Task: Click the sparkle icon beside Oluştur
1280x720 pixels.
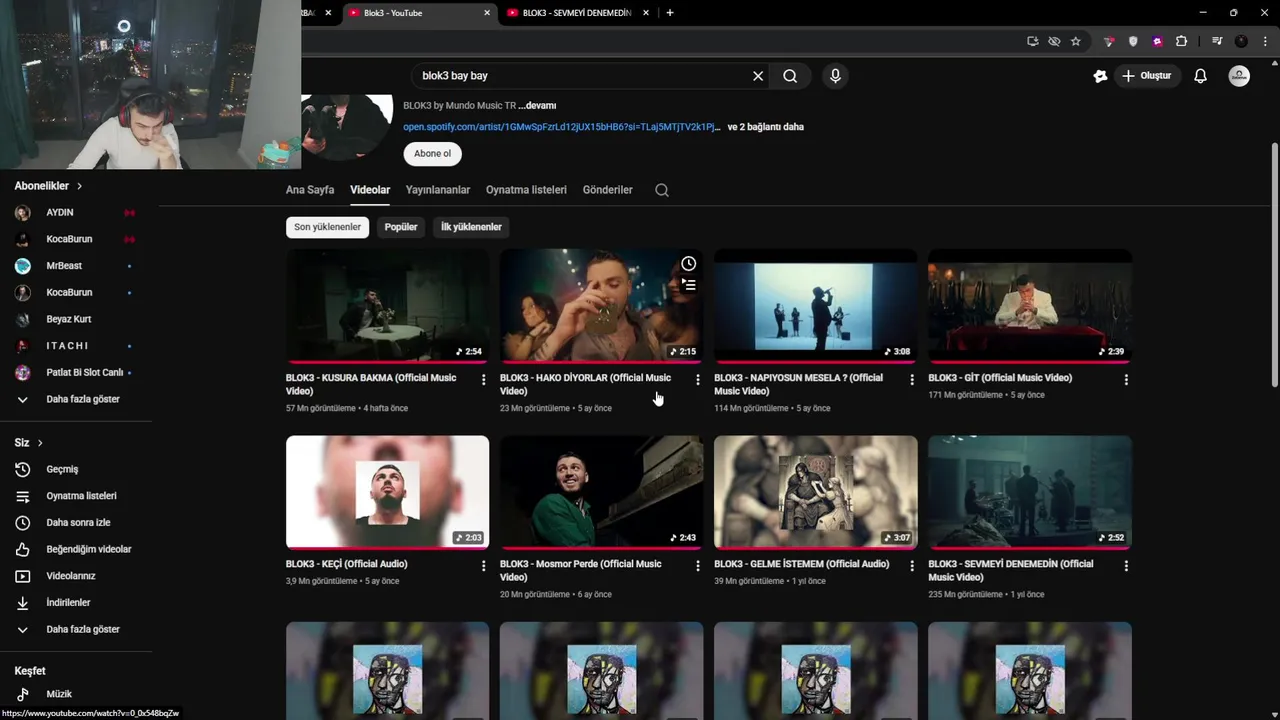Action: [x=1100, y=76]
